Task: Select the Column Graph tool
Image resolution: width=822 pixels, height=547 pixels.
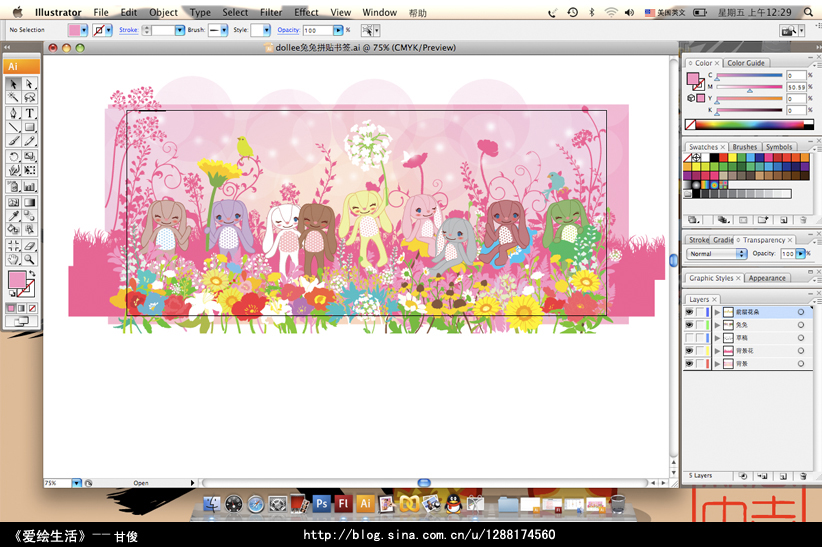Action: [x=30, y=186]
